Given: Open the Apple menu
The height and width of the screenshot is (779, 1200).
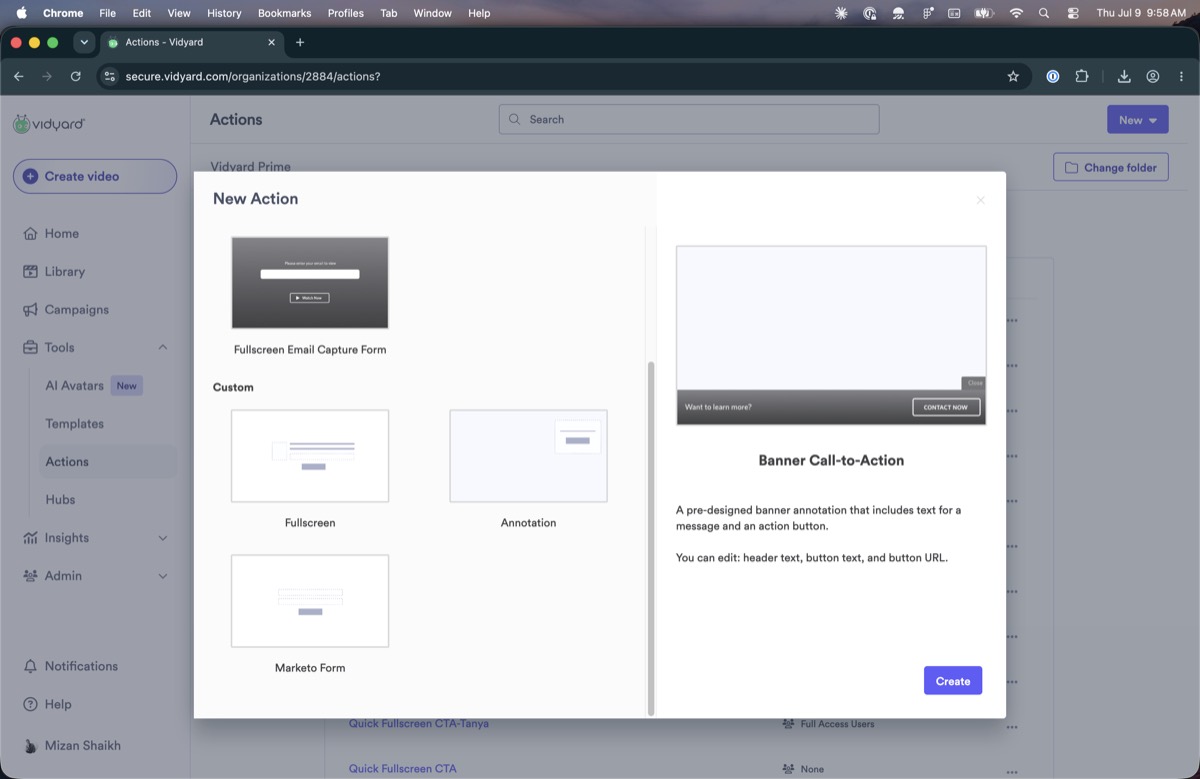Looking at the screenshot, I should pos(21,13).
